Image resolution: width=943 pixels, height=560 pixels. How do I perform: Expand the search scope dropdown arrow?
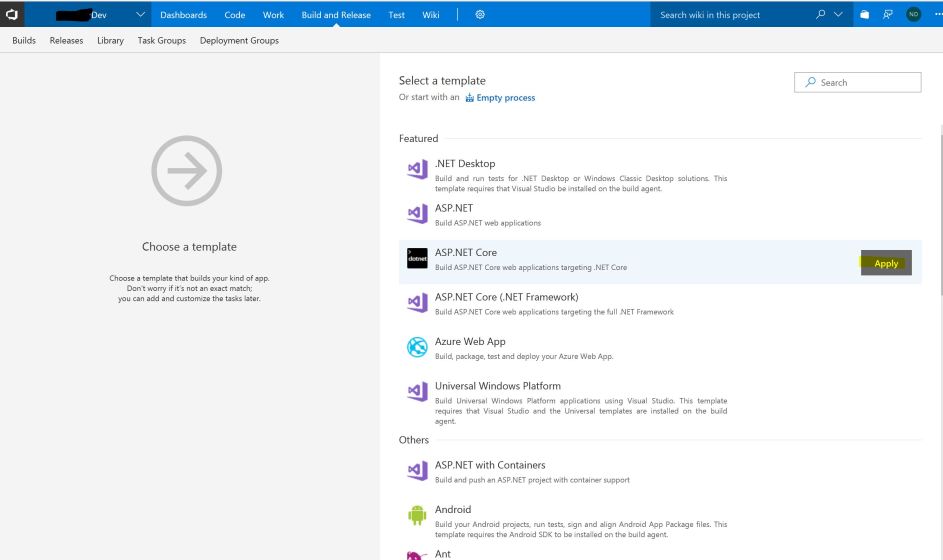[838, 15]
